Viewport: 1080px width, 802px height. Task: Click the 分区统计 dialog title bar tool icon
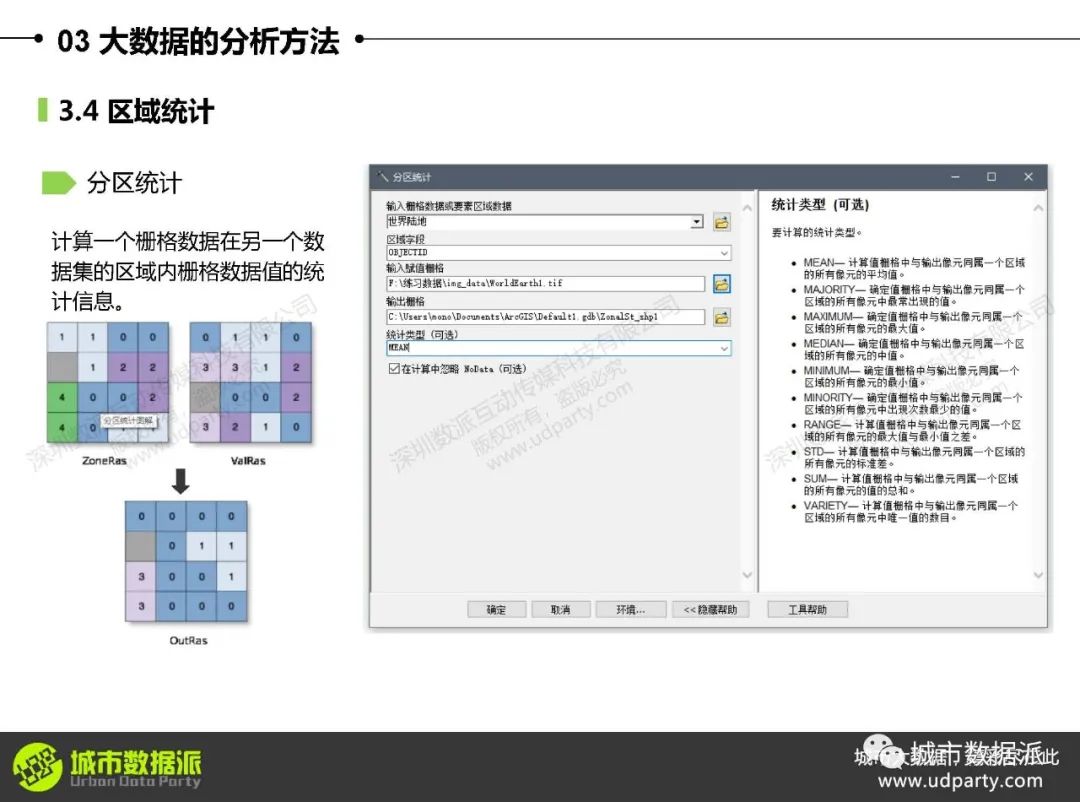tap(383, 177)
